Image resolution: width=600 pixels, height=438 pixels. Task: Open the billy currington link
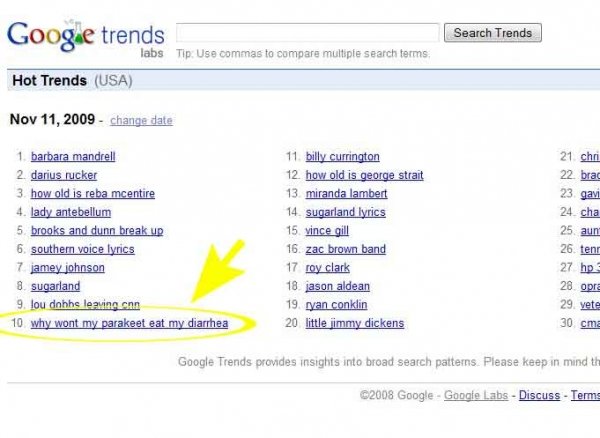click(x=342, y=156)
